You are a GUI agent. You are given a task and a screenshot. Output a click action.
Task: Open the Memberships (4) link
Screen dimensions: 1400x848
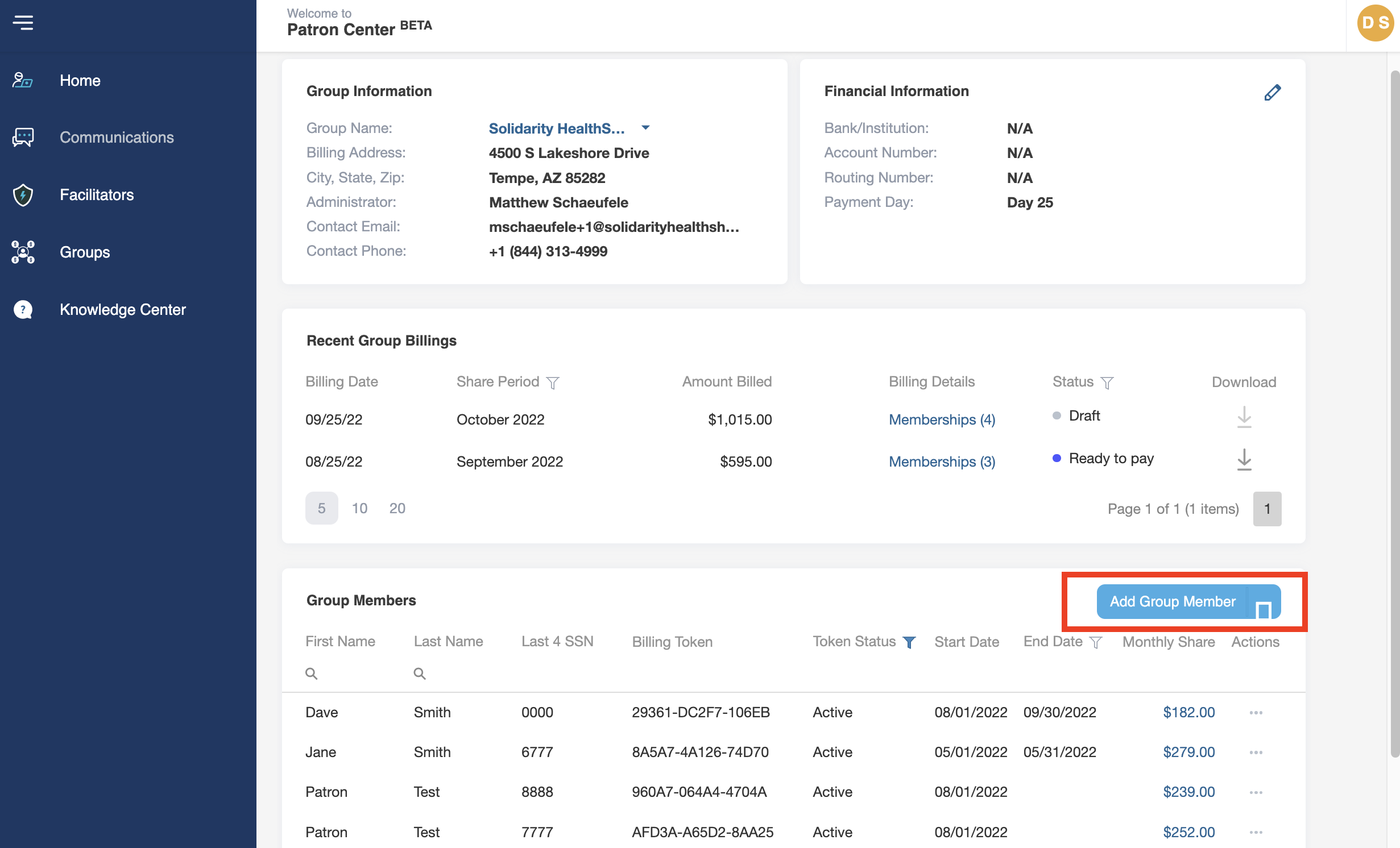942,419
